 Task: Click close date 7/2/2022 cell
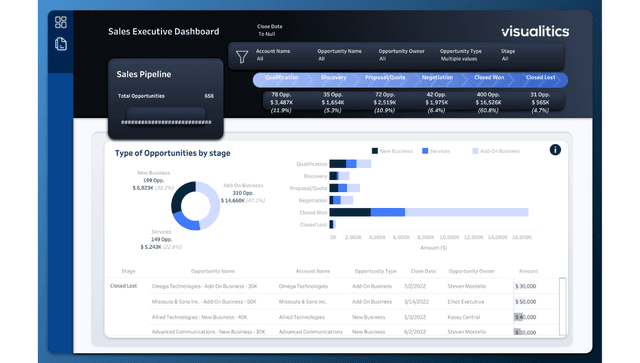tap(415, 286)
